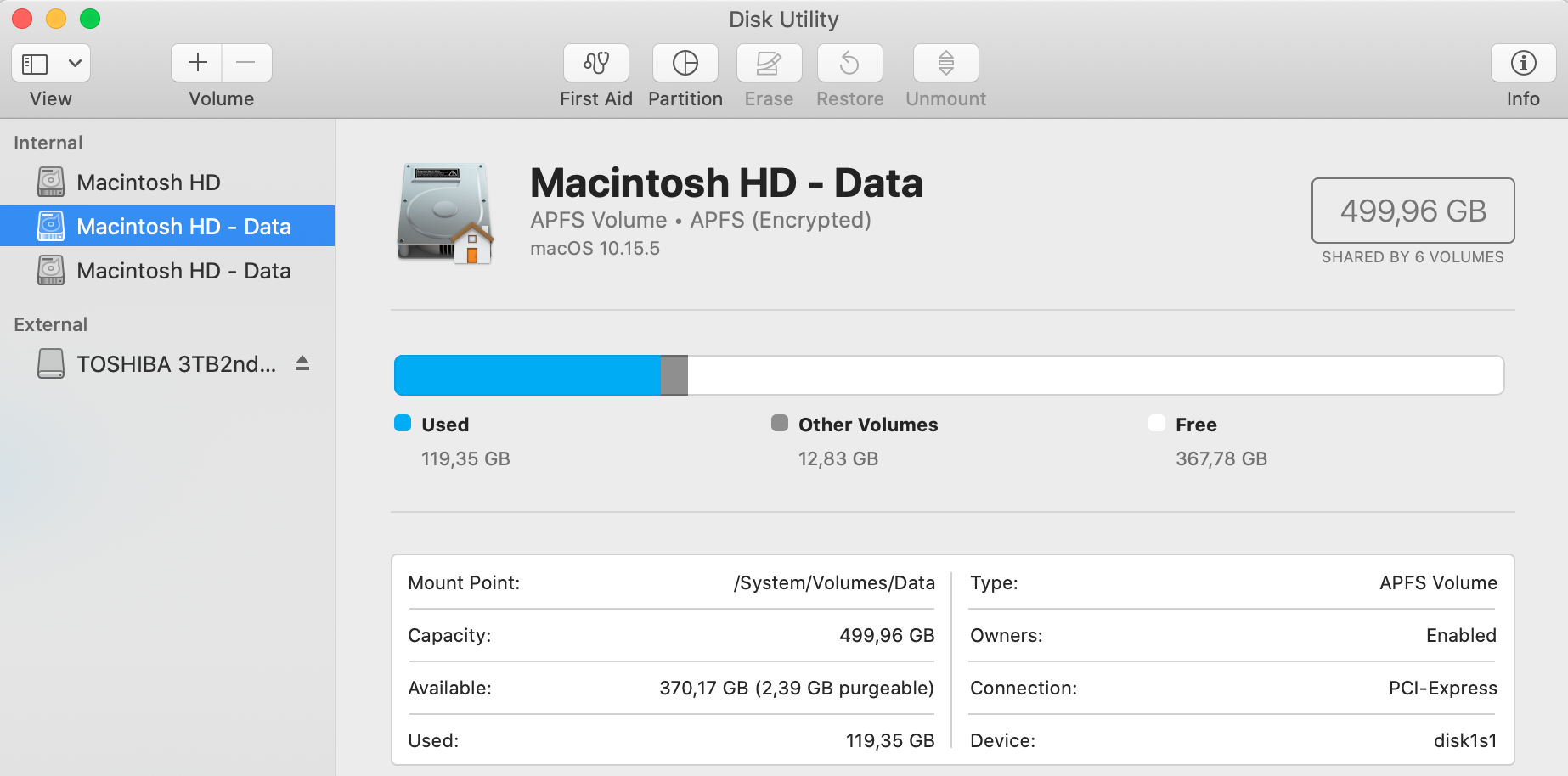
Task: Click the Owners: label
Action: click(x=1006, y=636)
